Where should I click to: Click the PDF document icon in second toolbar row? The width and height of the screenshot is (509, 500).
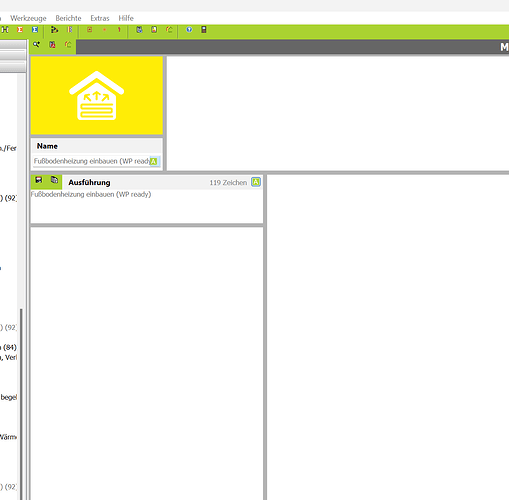[52, 44]
